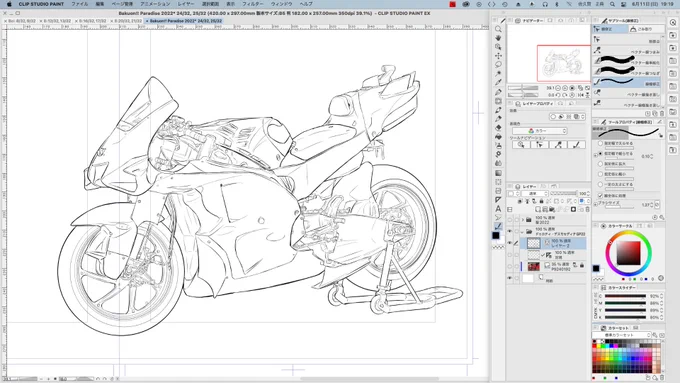Select third radio option in tool property
Image resolution: width=680 pixels, height=383 pixels.
coord(601,164)
